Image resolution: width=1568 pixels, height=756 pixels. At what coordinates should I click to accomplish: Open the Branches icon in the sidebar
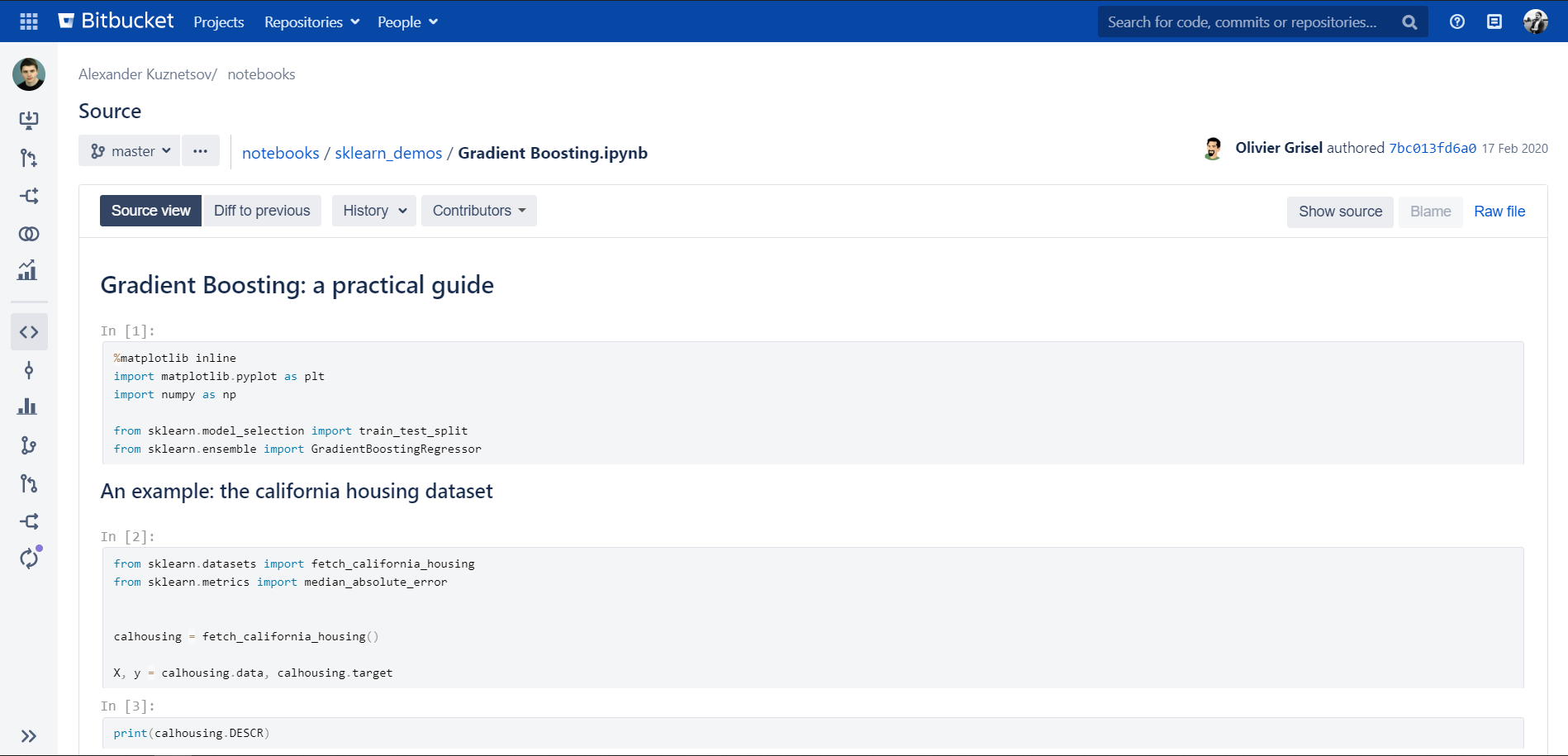[29, 446]
